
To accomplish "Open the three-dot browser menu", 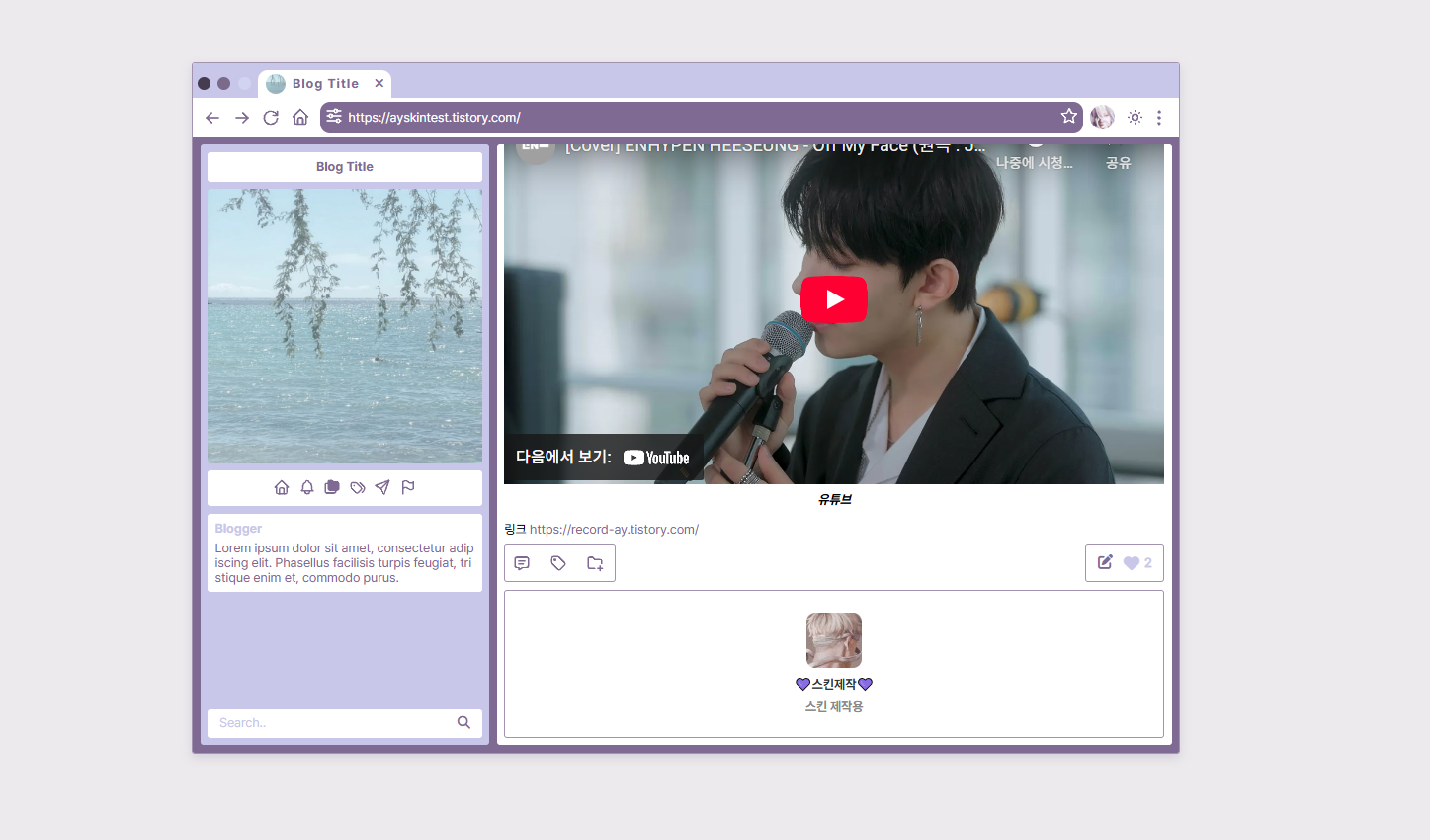I will tap(1159, 118).
